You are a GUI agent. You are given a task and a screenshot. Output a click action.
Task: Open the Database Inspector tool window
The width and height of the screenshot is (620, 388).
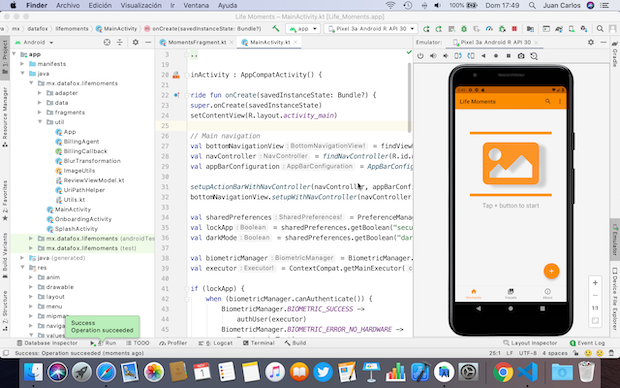pyautogui.click(x=47, y=343)
